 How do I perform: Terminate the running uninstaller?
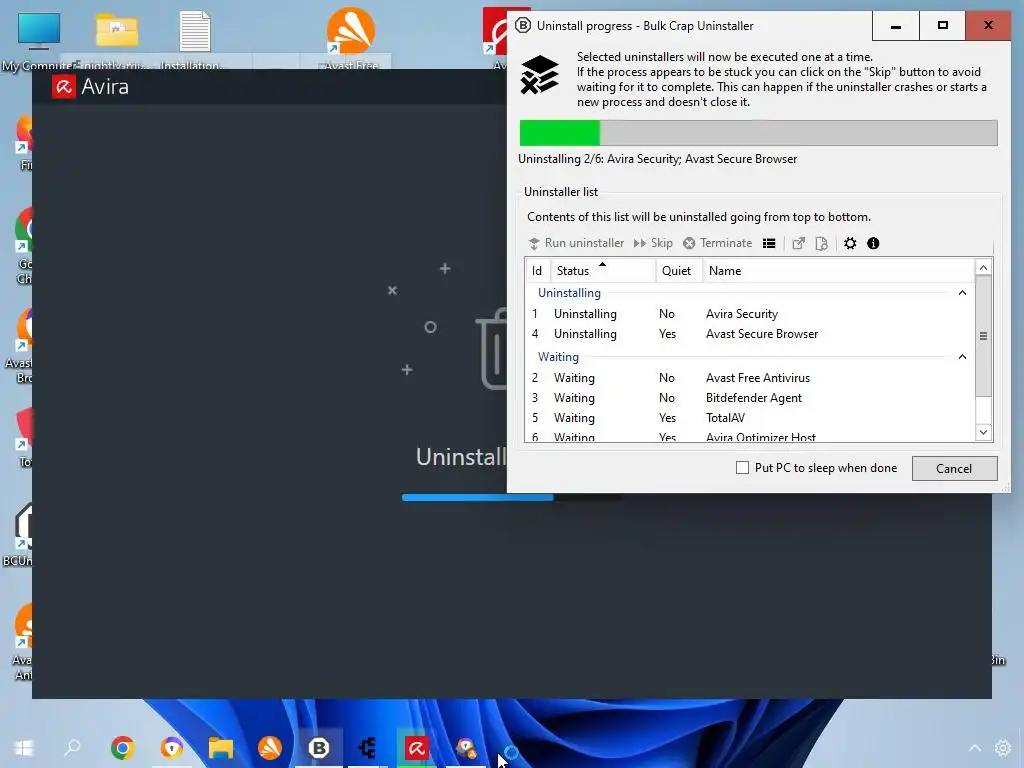718,243
